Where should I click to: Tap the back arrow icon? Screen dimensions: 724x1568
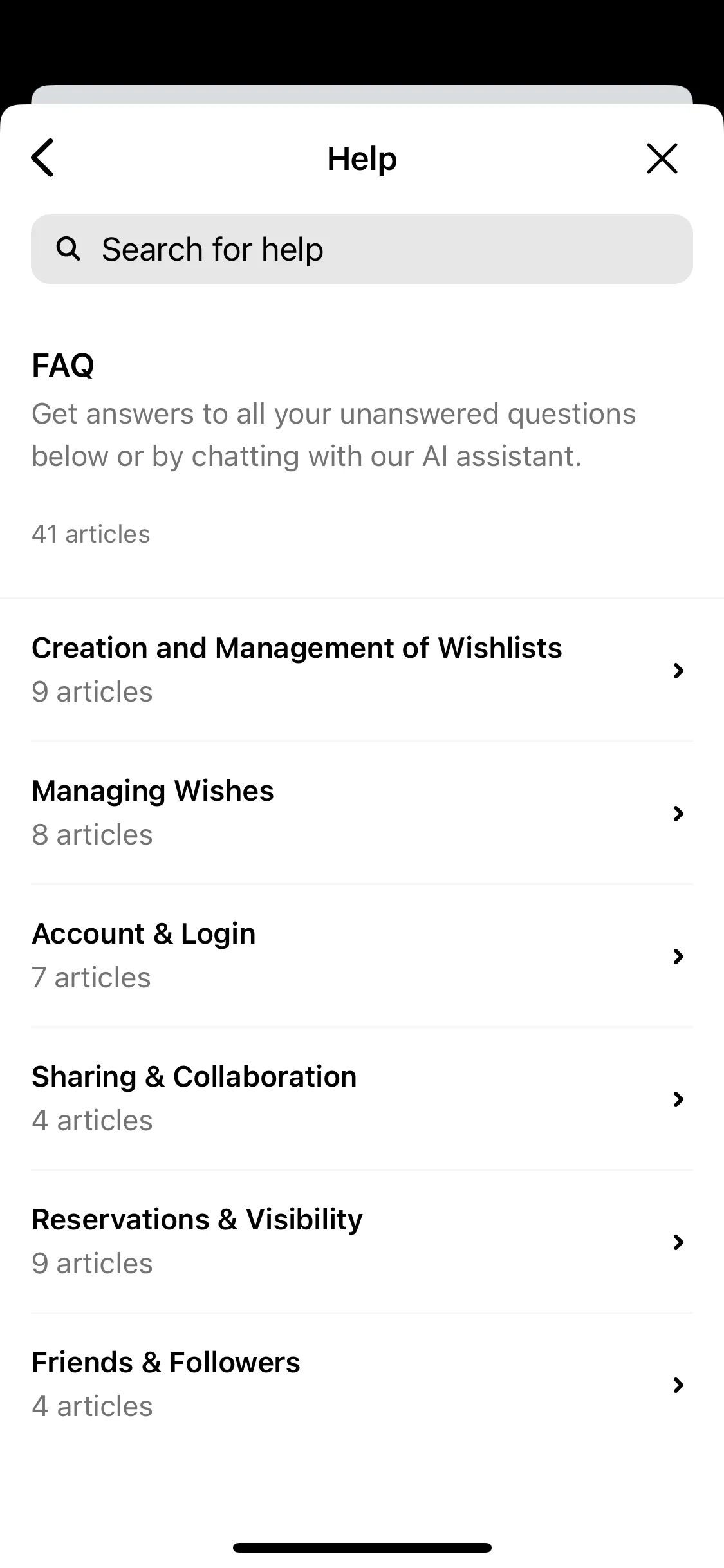pos(42,158)
